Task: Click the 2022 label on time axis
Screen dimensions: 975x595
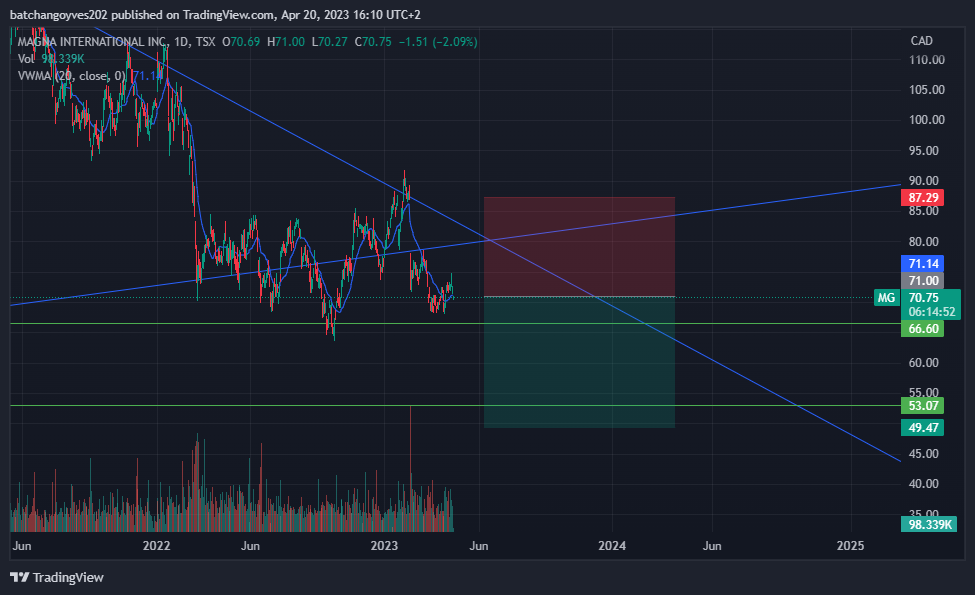Action: (x=156, y=546)
